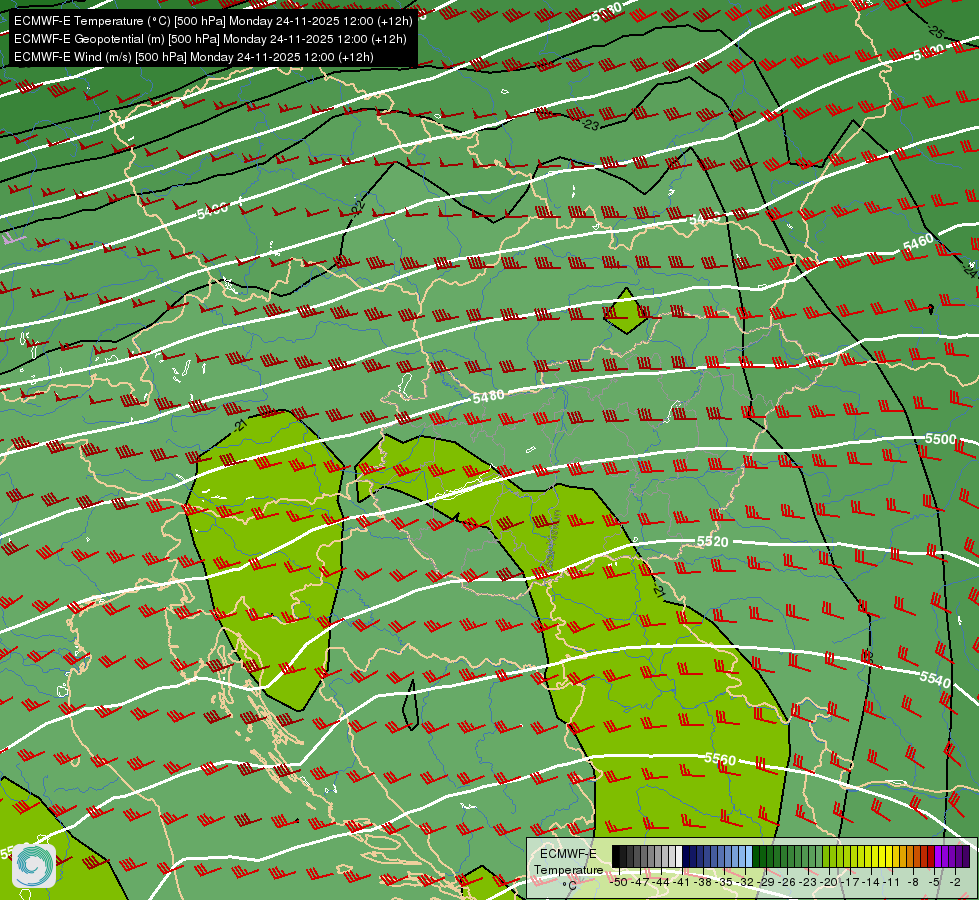The width and height of the screenshot is (979, 900).
Task: Click the swirl weather logo icon
Action: point(34,866)
